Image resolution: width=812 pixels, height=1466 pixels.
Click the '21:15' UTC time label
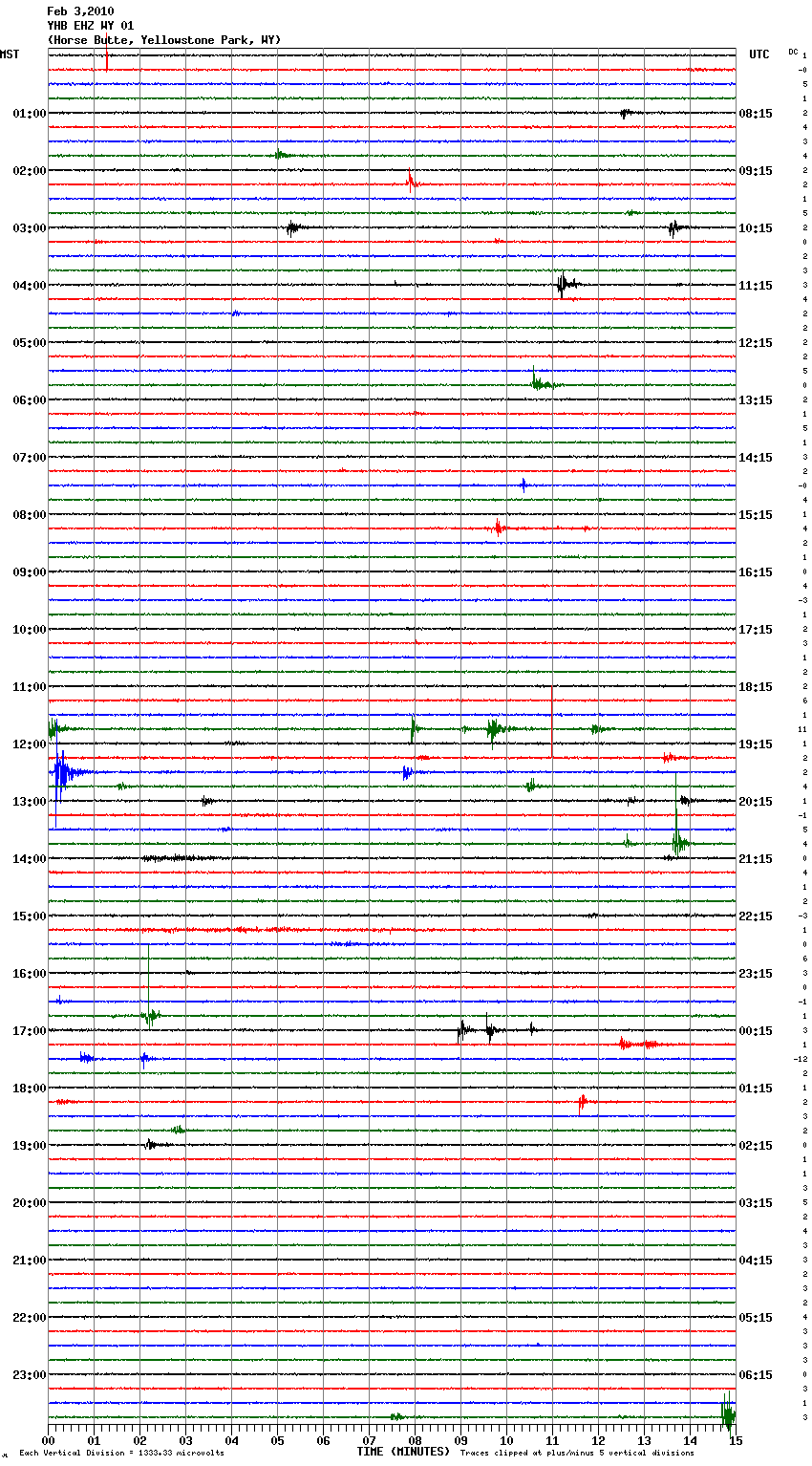[756, 859]
